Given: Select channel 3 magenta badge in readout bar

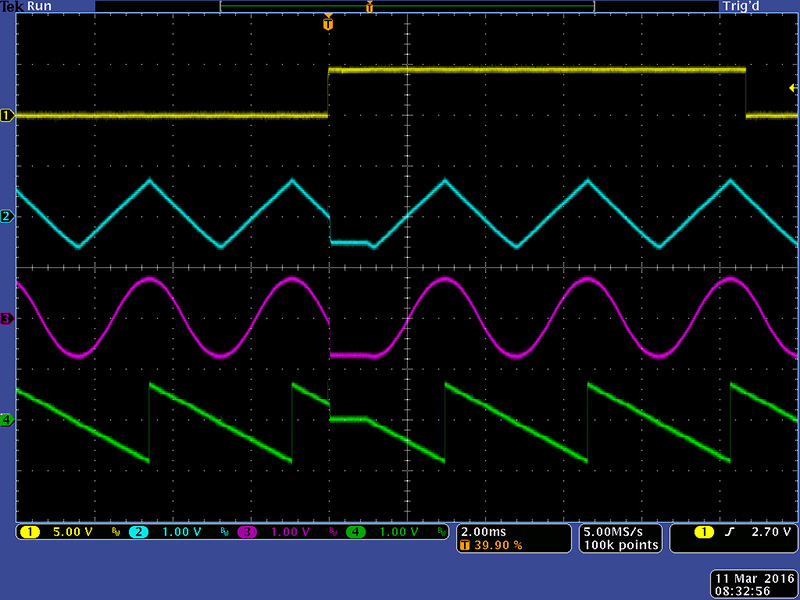Looking at the screenshot, I should [246, 532].
